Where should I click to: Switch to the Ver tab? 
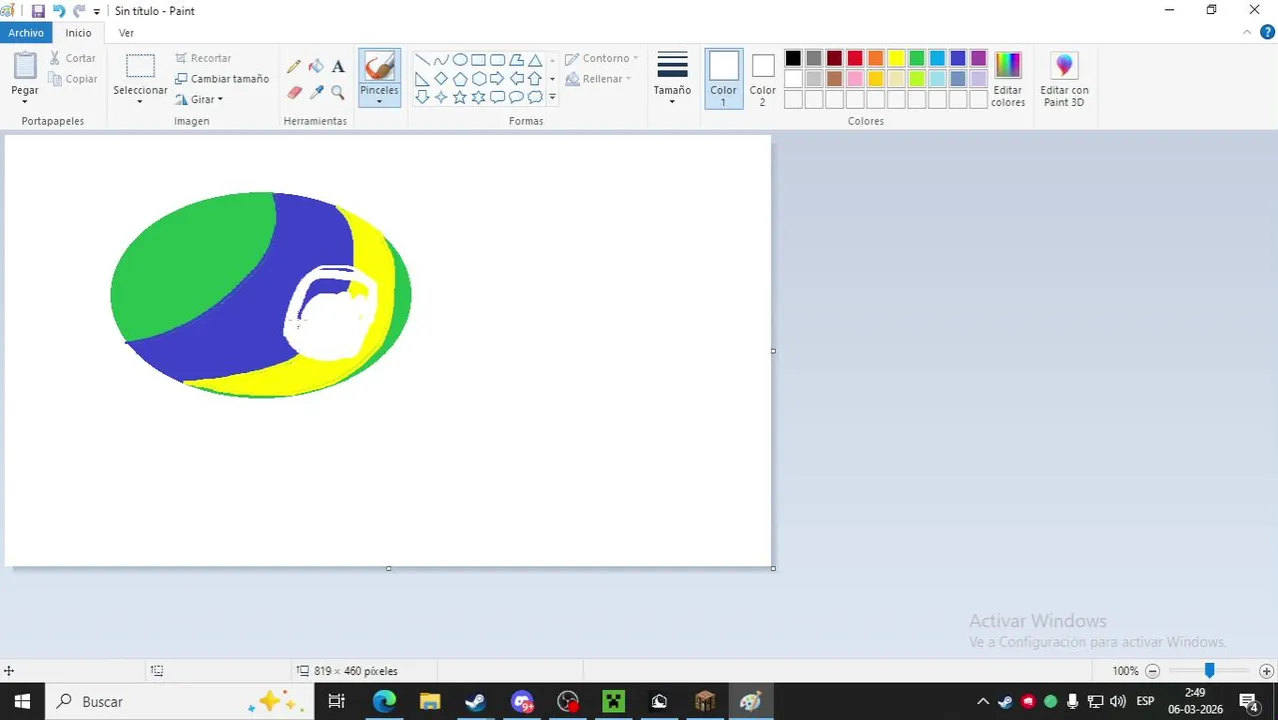pos(126,33)
